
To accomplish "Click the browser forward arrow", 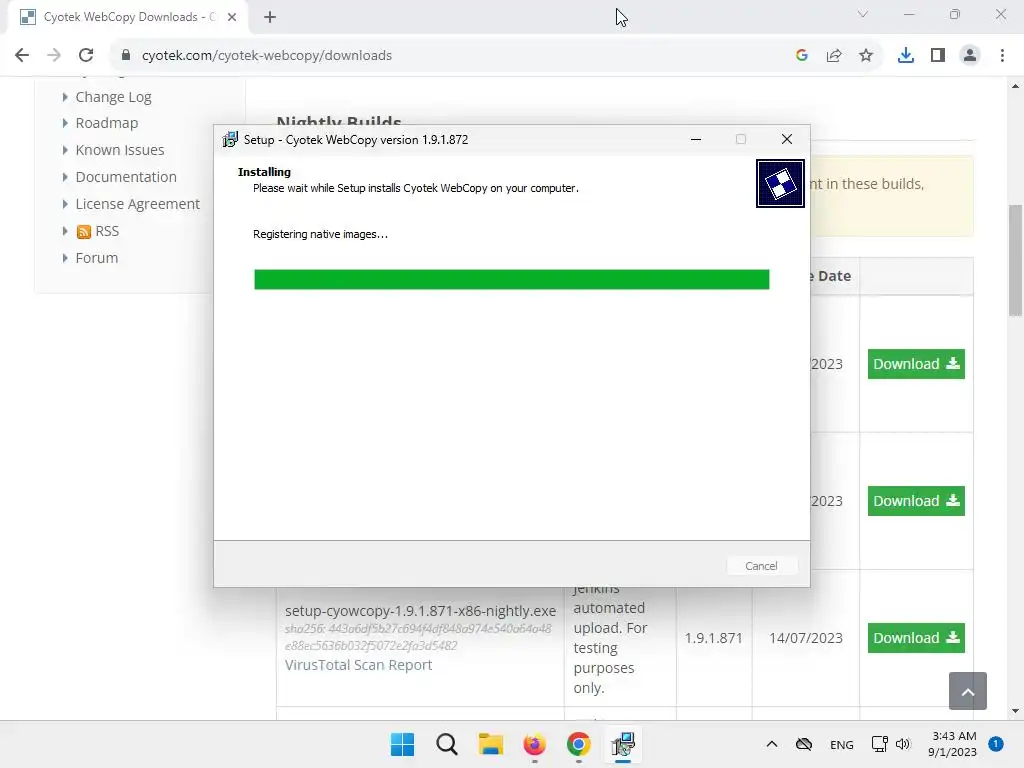I will point(54,55).
